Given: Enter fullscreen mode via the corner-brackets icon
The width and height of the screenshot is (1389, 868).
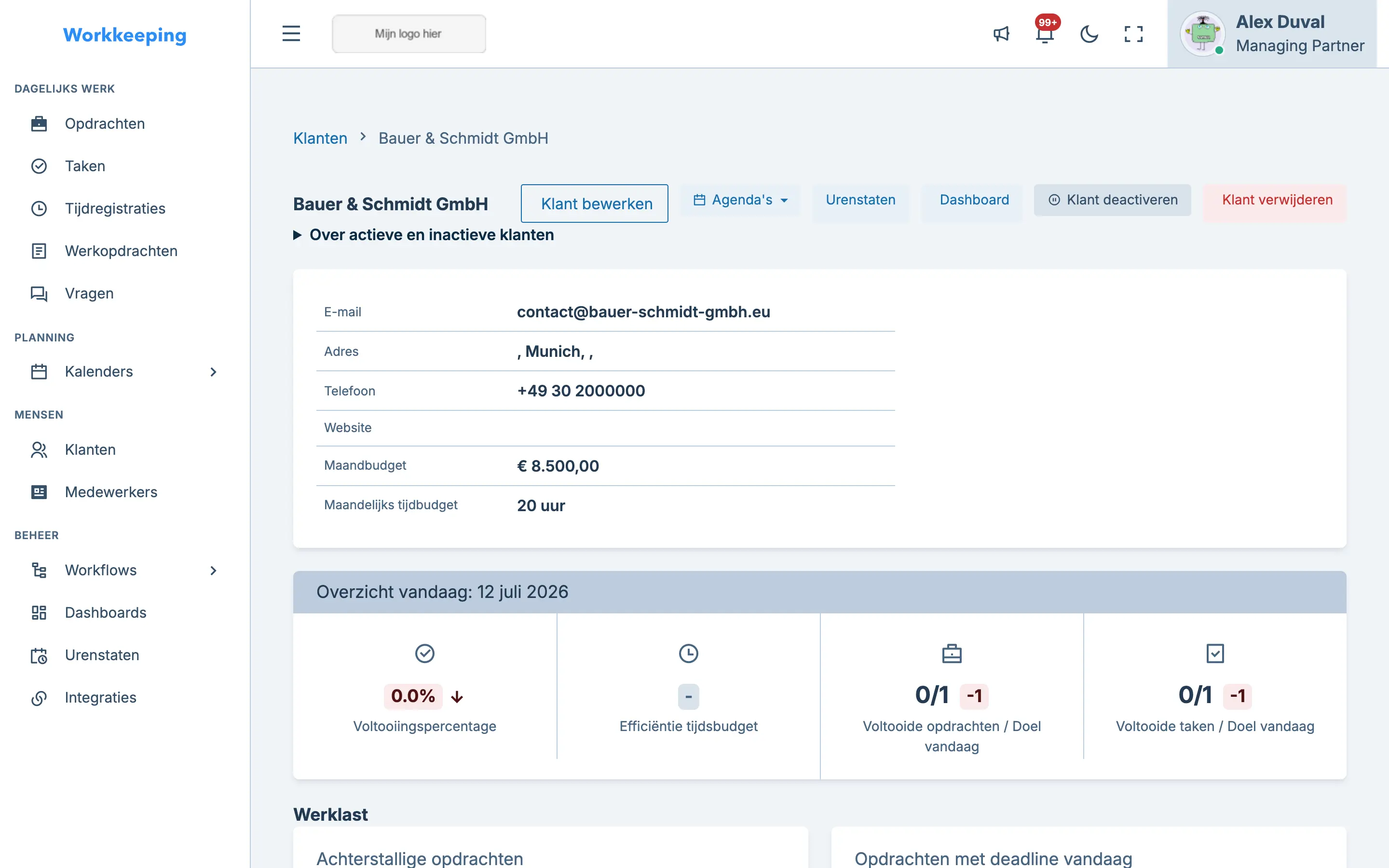Looking at the screenshot, I should [1133, 34].
